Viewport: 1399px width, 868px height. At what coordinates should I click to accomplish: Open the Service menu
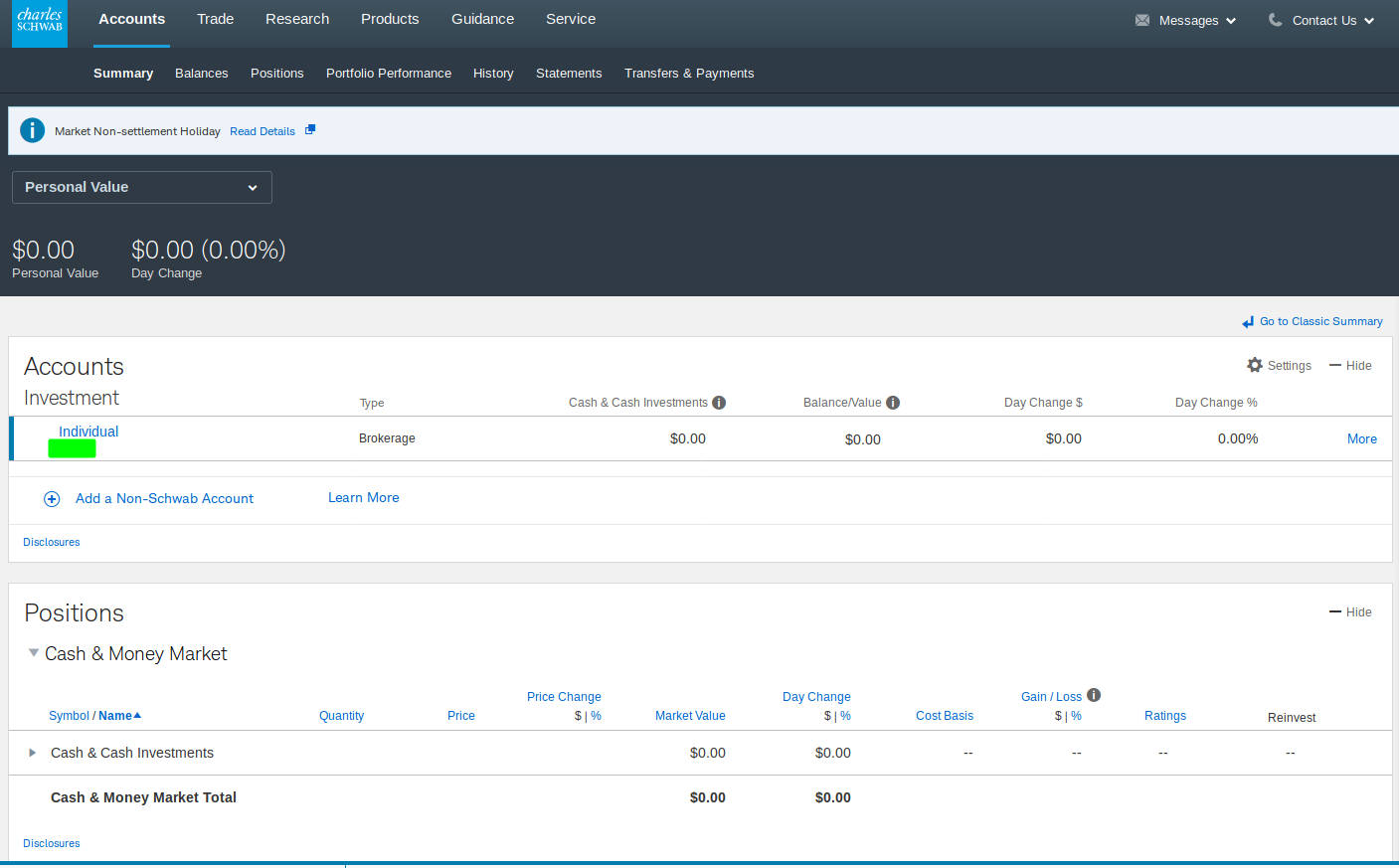coord(571,19)
